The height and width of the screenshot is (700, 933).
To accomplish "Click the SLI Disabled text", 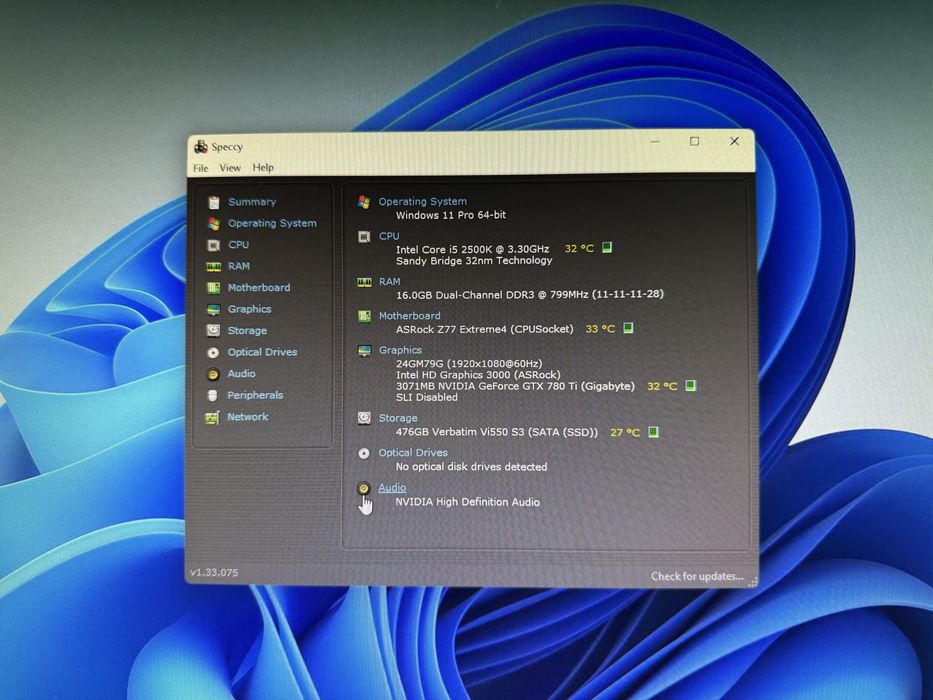I will (x=427, y=397).
